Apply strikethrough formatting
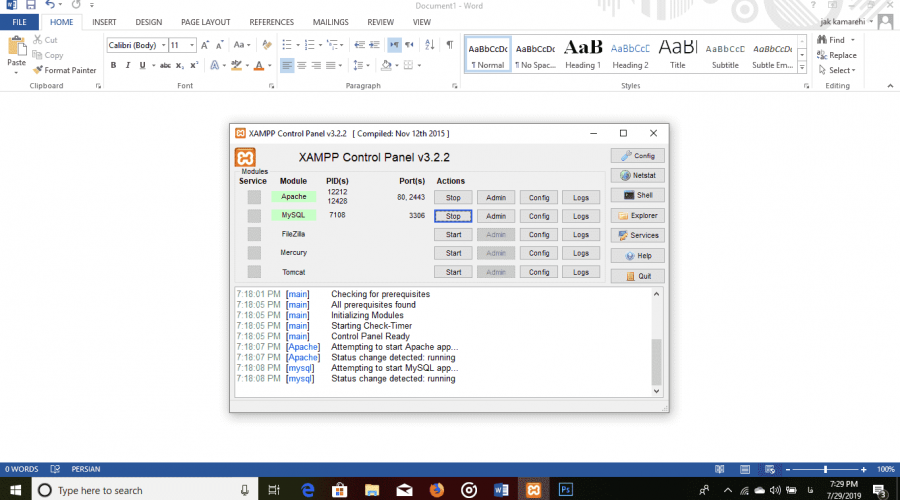This screenshot has width=900, height=500. click(x=165, y=65)
